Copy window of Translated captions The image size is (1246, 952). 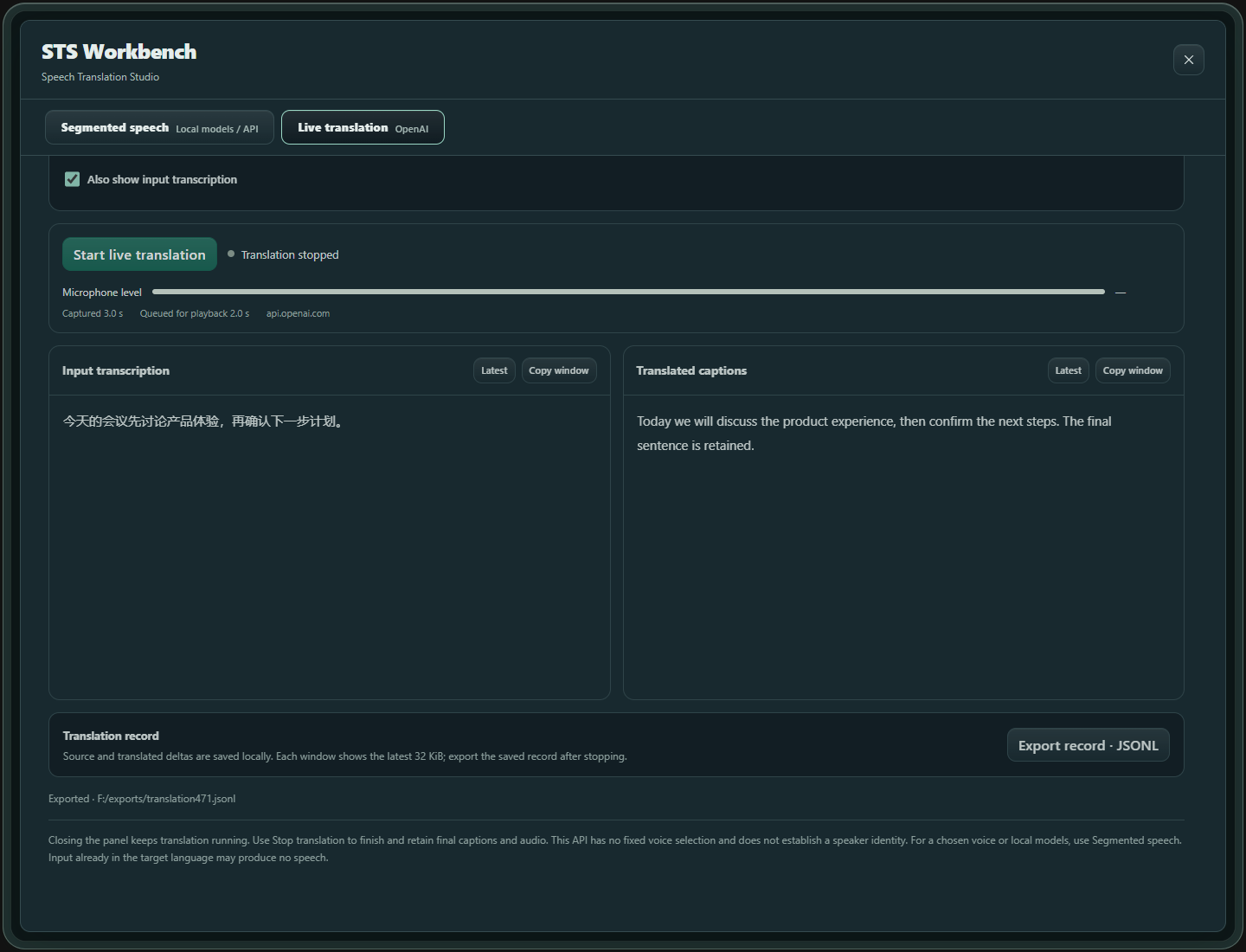[x=1133, y=370]
